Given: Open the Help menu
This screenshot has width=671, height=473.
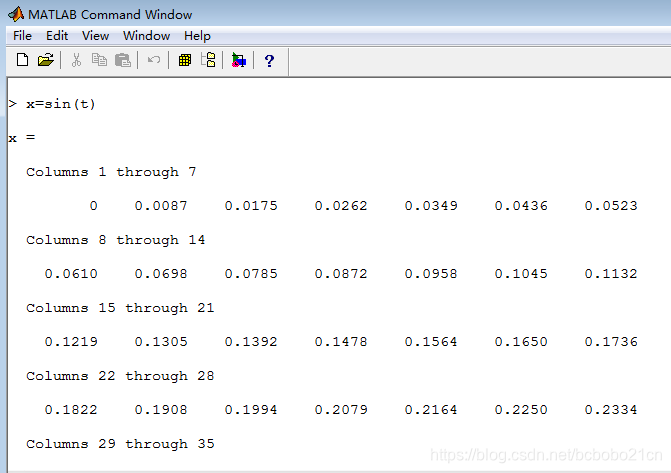Looking at the screenshot, I should coord(197,36).
